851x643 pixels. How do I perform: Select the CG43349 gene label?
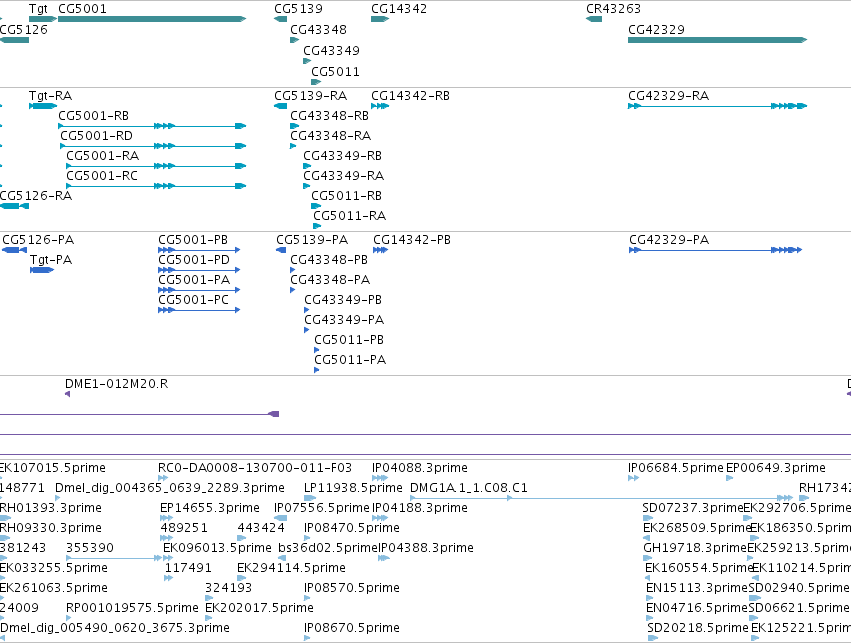point(331,50)
